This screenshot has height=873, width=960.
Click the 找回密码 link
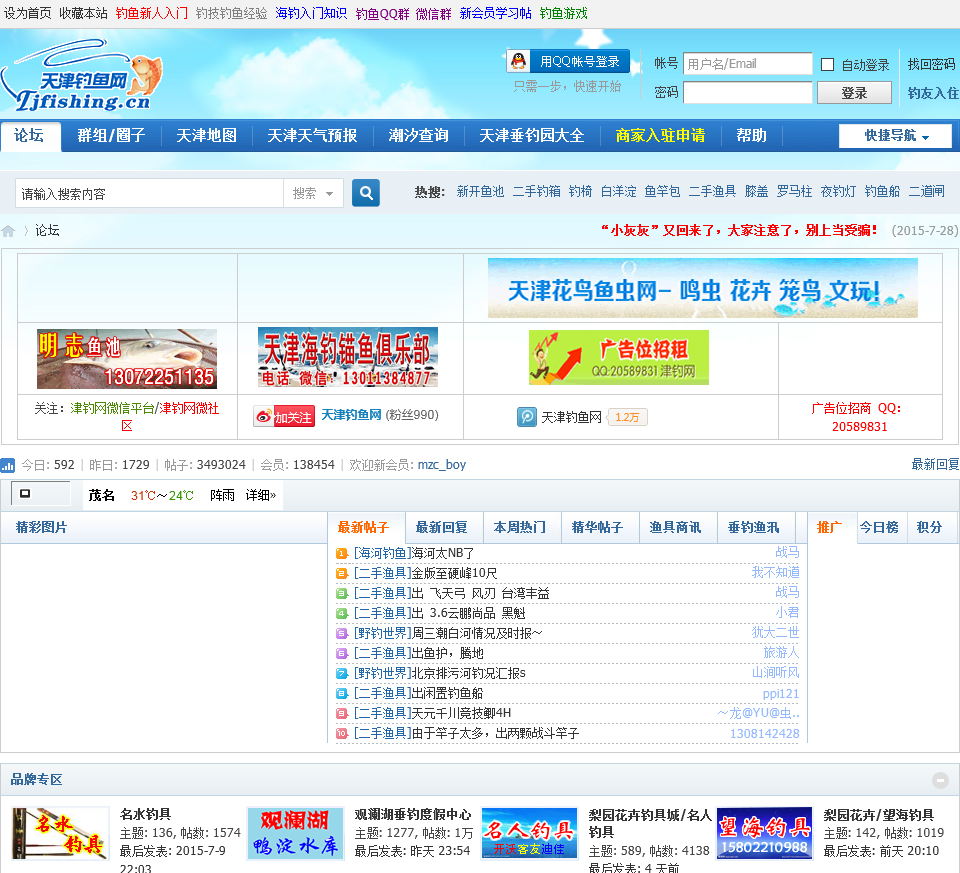[x=931, y=64]
